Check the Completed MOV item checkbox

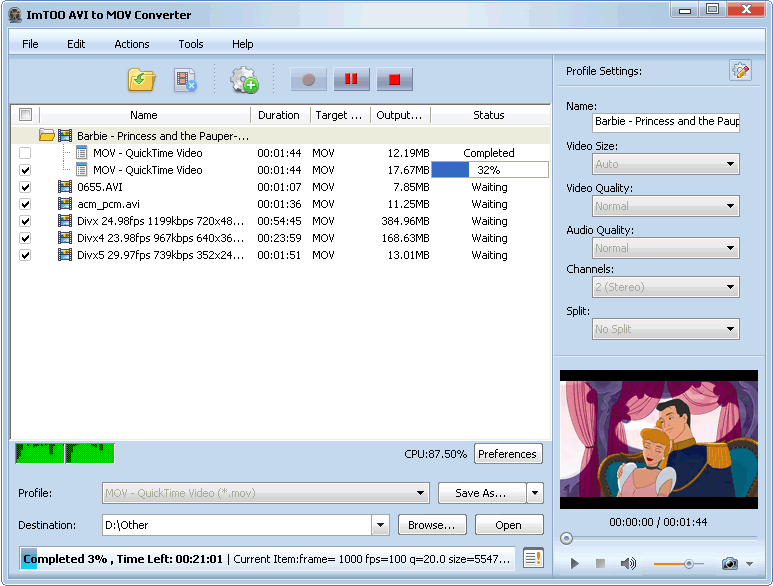click(x=25, y=153)
